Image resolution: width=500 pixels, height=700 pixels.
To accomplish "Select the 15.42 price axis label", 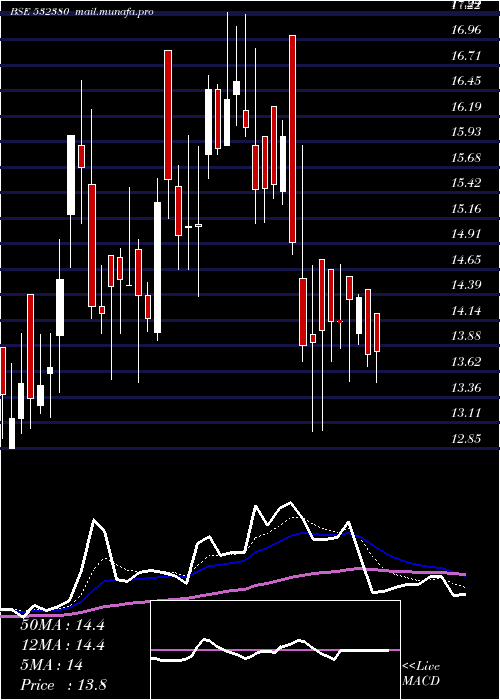I will point(466,183).
